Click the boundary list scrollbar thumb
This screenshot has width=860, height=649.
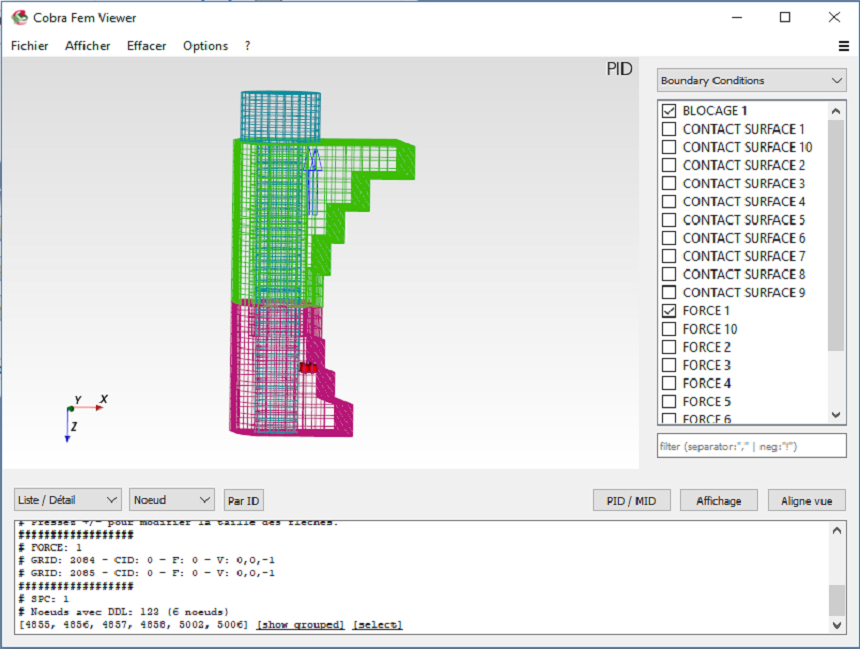836,235
